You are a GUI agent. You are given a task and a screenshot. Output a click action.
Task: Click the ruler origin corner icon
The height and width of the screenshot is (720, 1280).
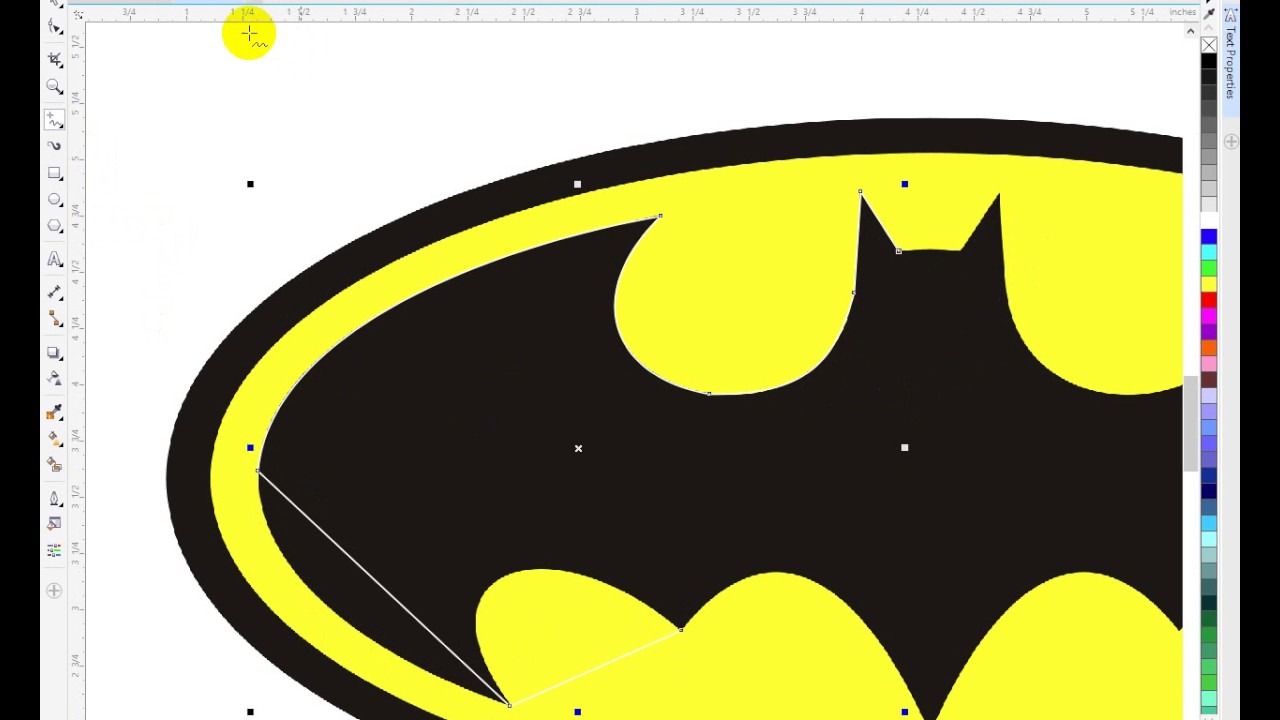click(x=78, y=13)
